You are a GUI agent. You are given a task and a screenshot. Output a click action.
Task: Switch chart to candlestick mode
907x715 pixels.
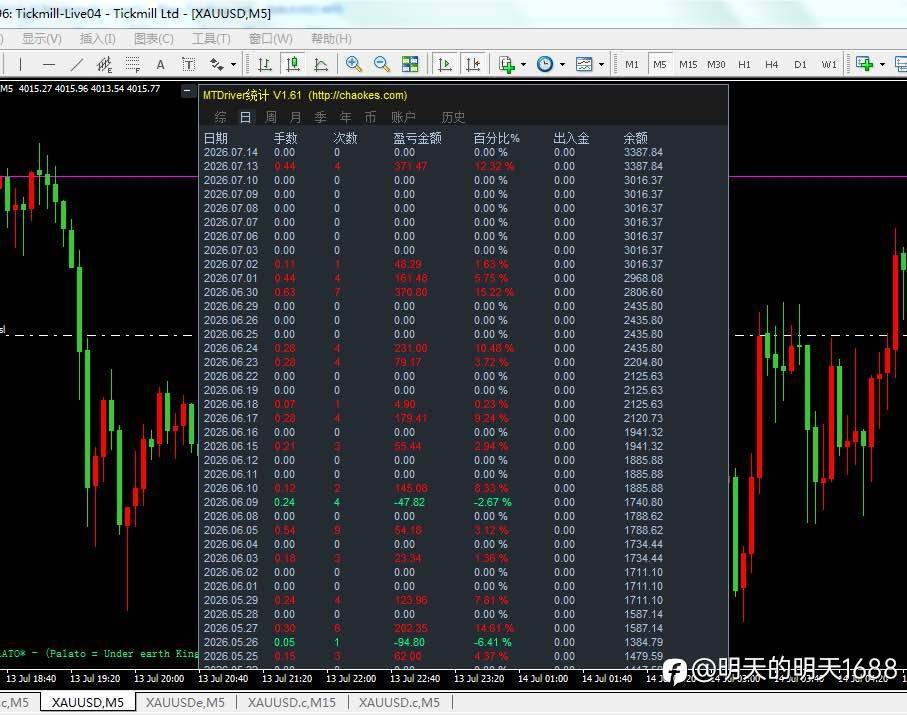[293, 64]
